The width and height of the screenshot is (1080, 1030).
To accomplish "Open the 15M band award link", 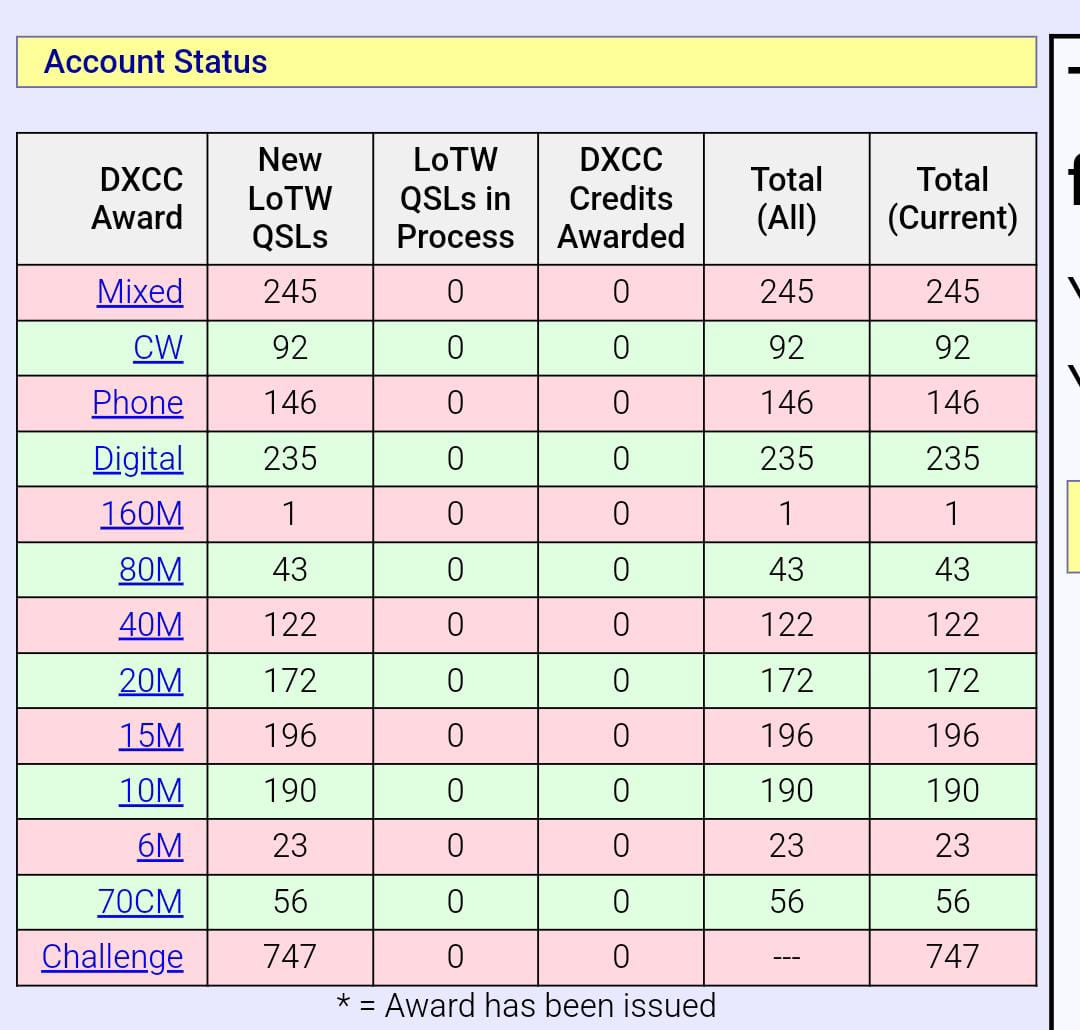I will click(151, 737).
